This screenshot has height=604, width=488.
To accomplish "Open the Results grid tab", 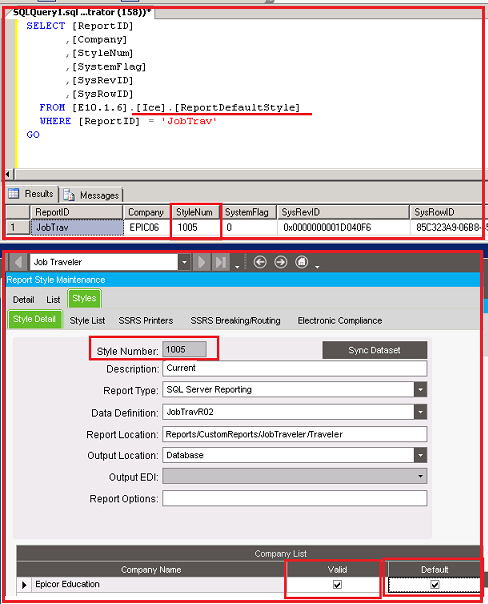I will [x=32, y=194].
